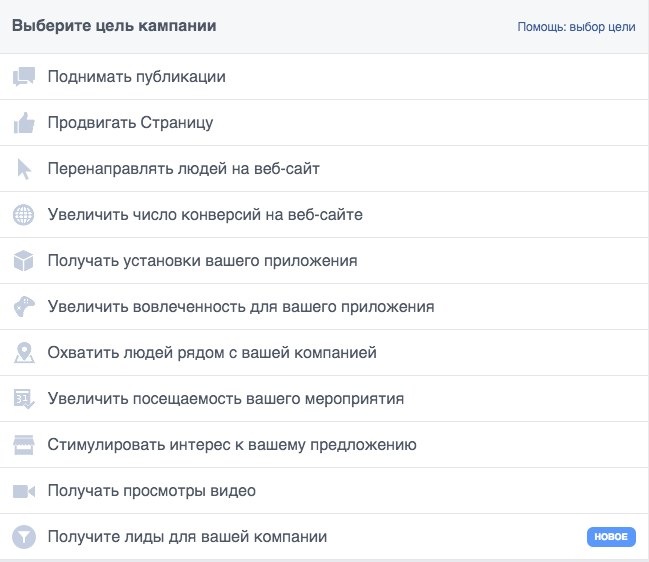Choose 'Увеличить посещаемость вашего мероприятия'
This screenshot has width=649, height=562.
tap(324, 399)
